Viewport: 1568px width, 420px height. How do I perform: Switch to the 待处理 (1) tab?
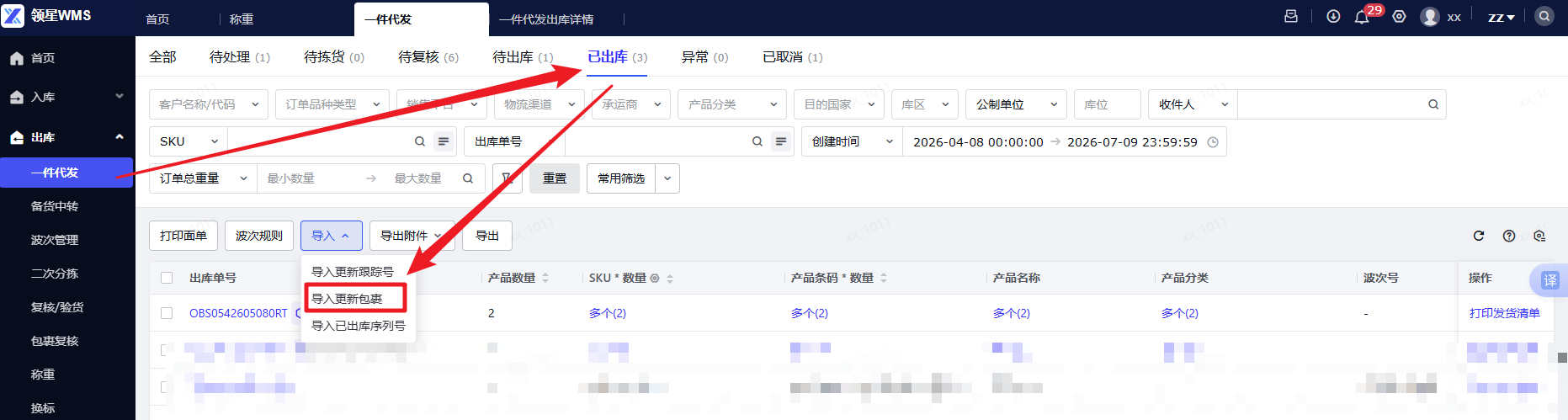[x=240, y=57]
